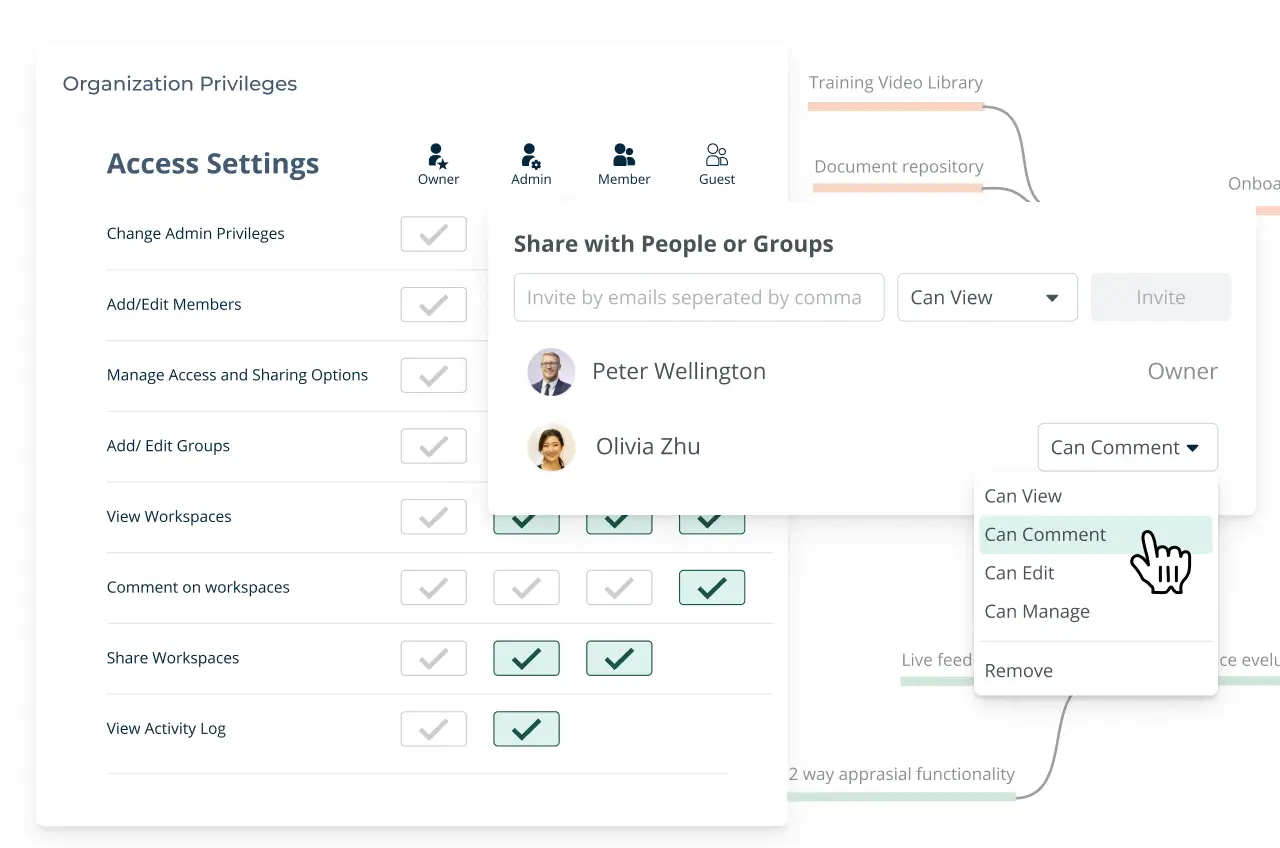This screenshot has height=848, width=1280.
Task: Enable Admin checkbox for Comment on workspaces
Action: click(526, 588)
